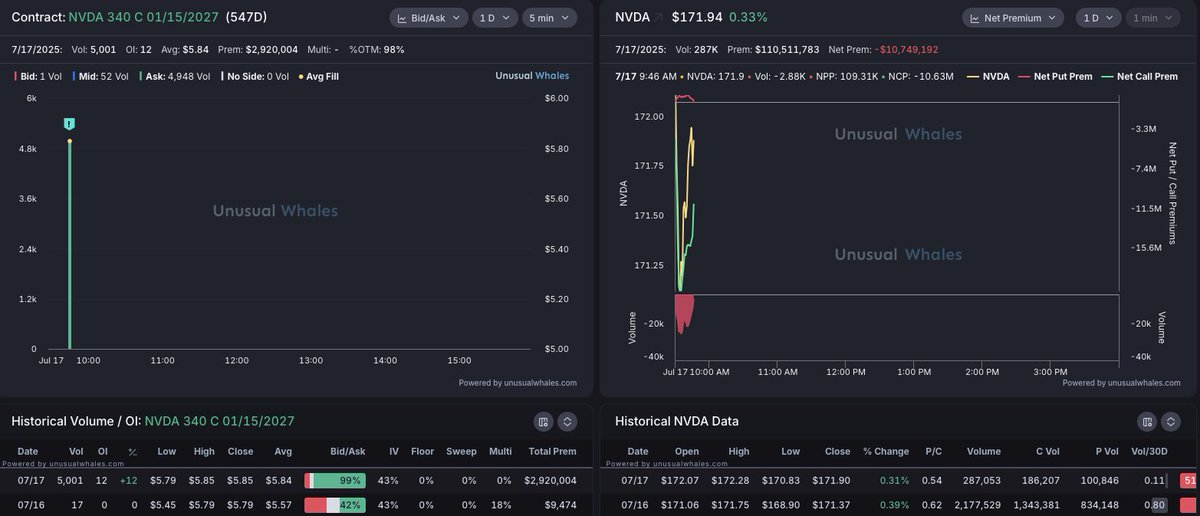Click the 5,001 Vol cell in 07/17 row
This screenshot has width=1200, height=516.
pos(71,480)
